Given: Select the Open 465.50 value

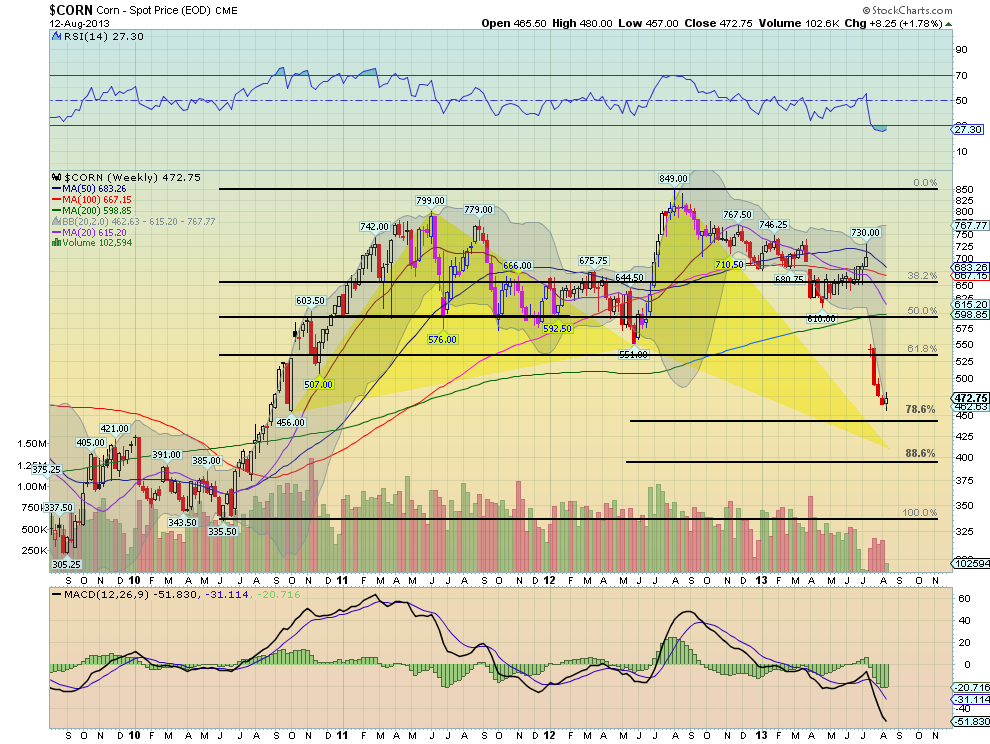Looking at the screenshot, I should tap(513, 23).
